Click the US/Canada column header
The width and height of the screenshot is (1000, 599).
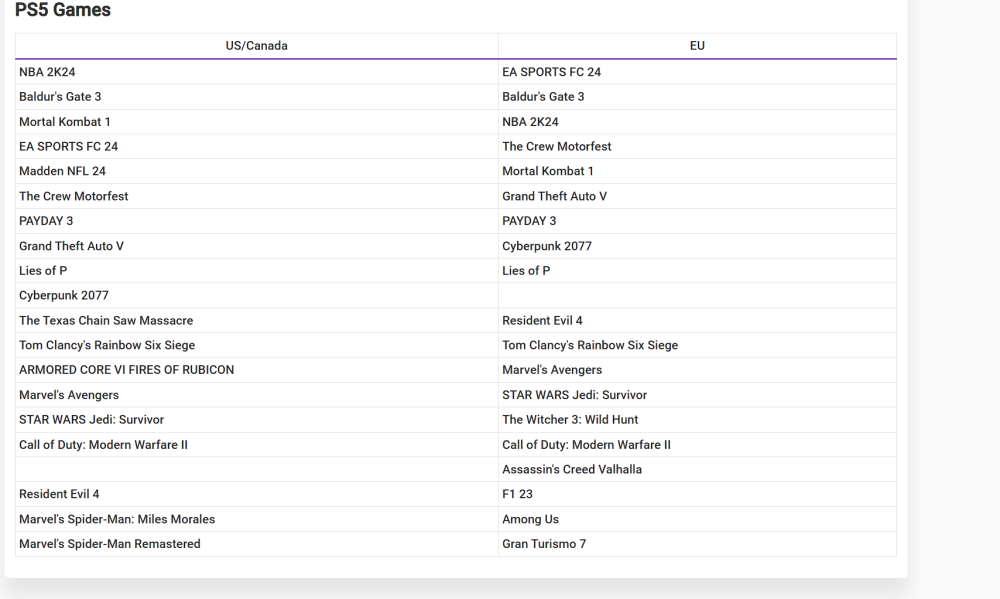click(x=256, y=46)
